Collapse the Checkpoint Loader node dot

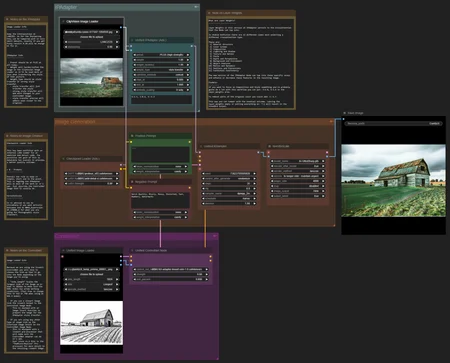click(x=63, y=159)
